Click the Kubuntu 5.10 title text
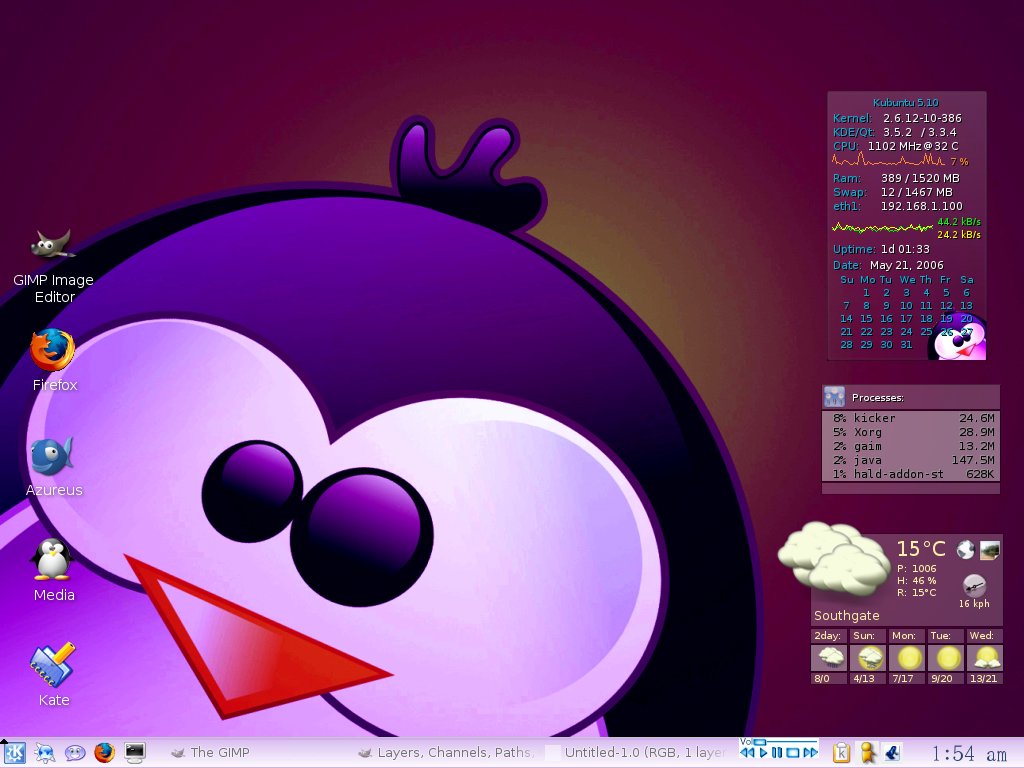The image size is (1024, 768). tap(905, 103)
